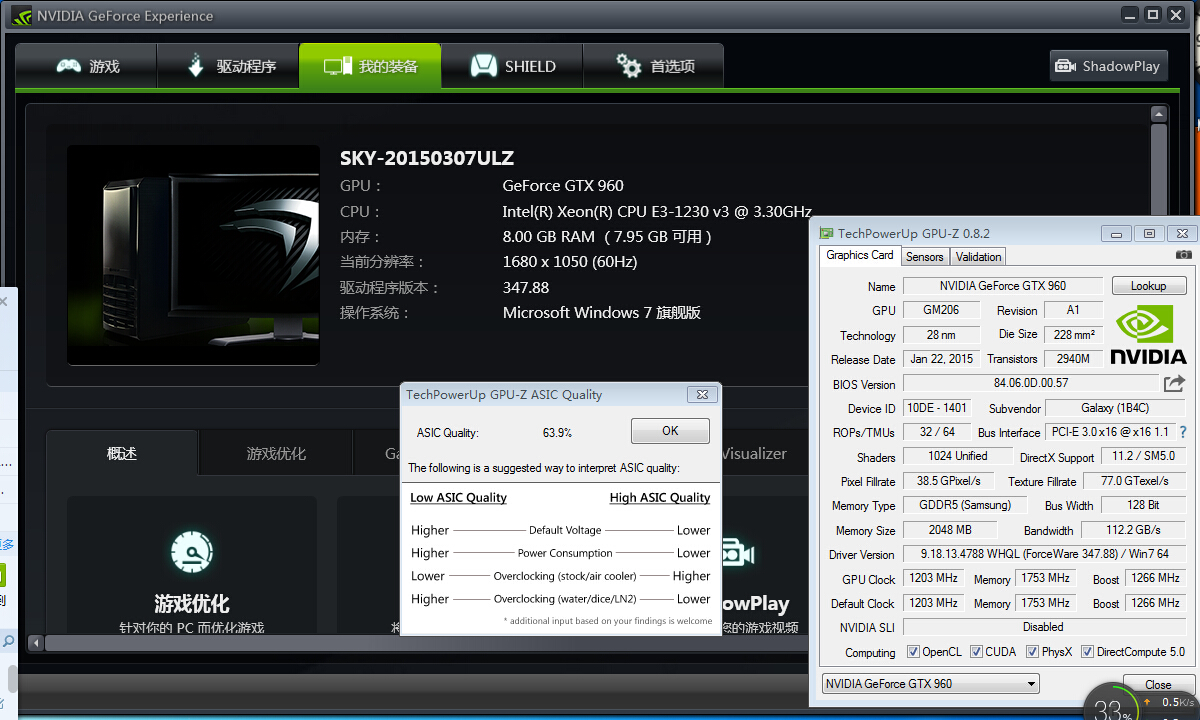Click the Transistors value '2940M'

[x=1073, y=359]
